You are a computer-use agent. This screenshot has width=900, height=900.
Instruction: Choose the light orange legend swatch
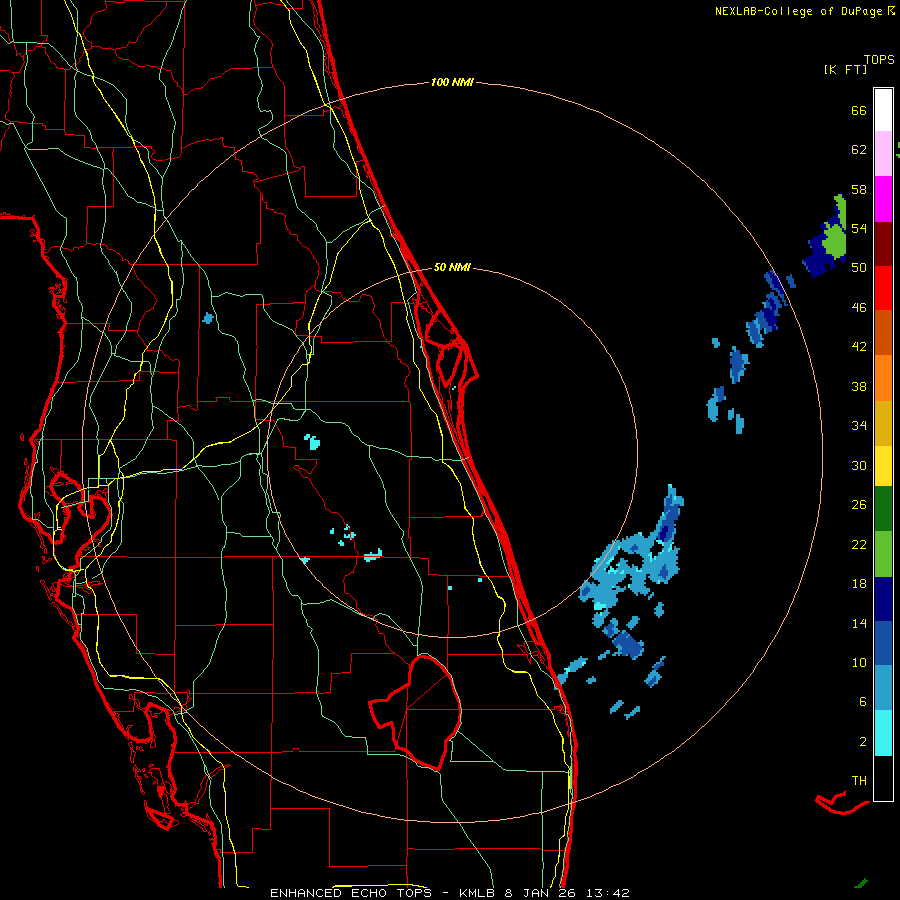pyautogui.click(x=883, y=378)
